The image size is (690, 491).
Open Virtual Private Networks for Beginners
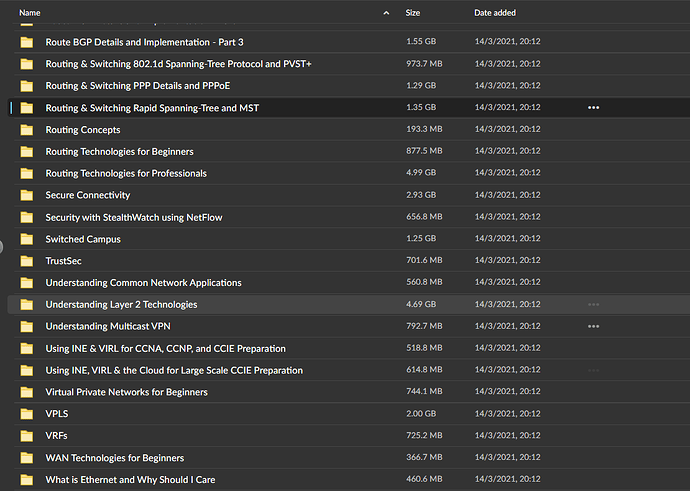click(x=126, y=392)
